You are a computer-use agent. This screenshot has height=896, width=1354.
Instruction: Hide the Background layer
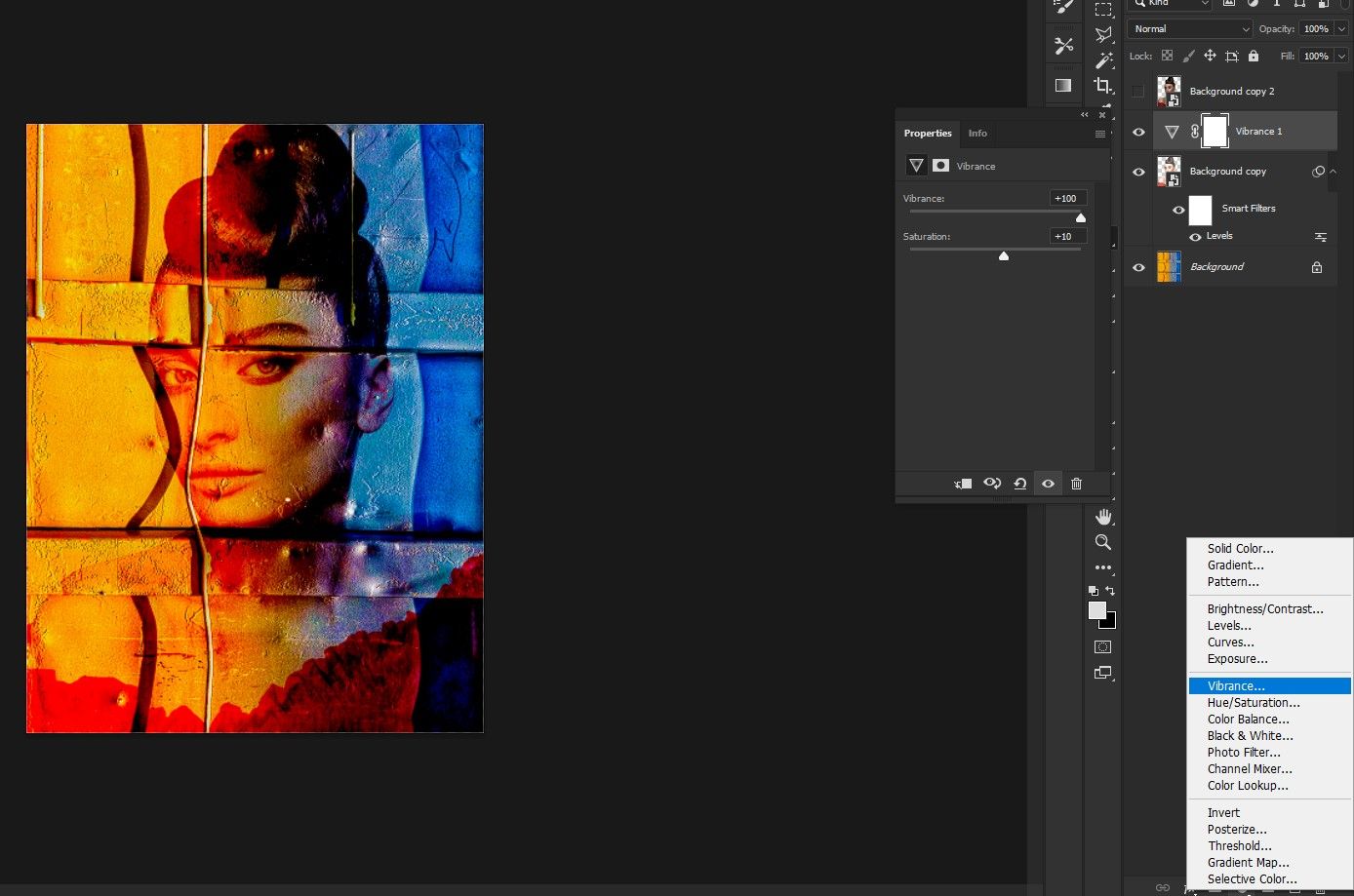[1138, 266]
